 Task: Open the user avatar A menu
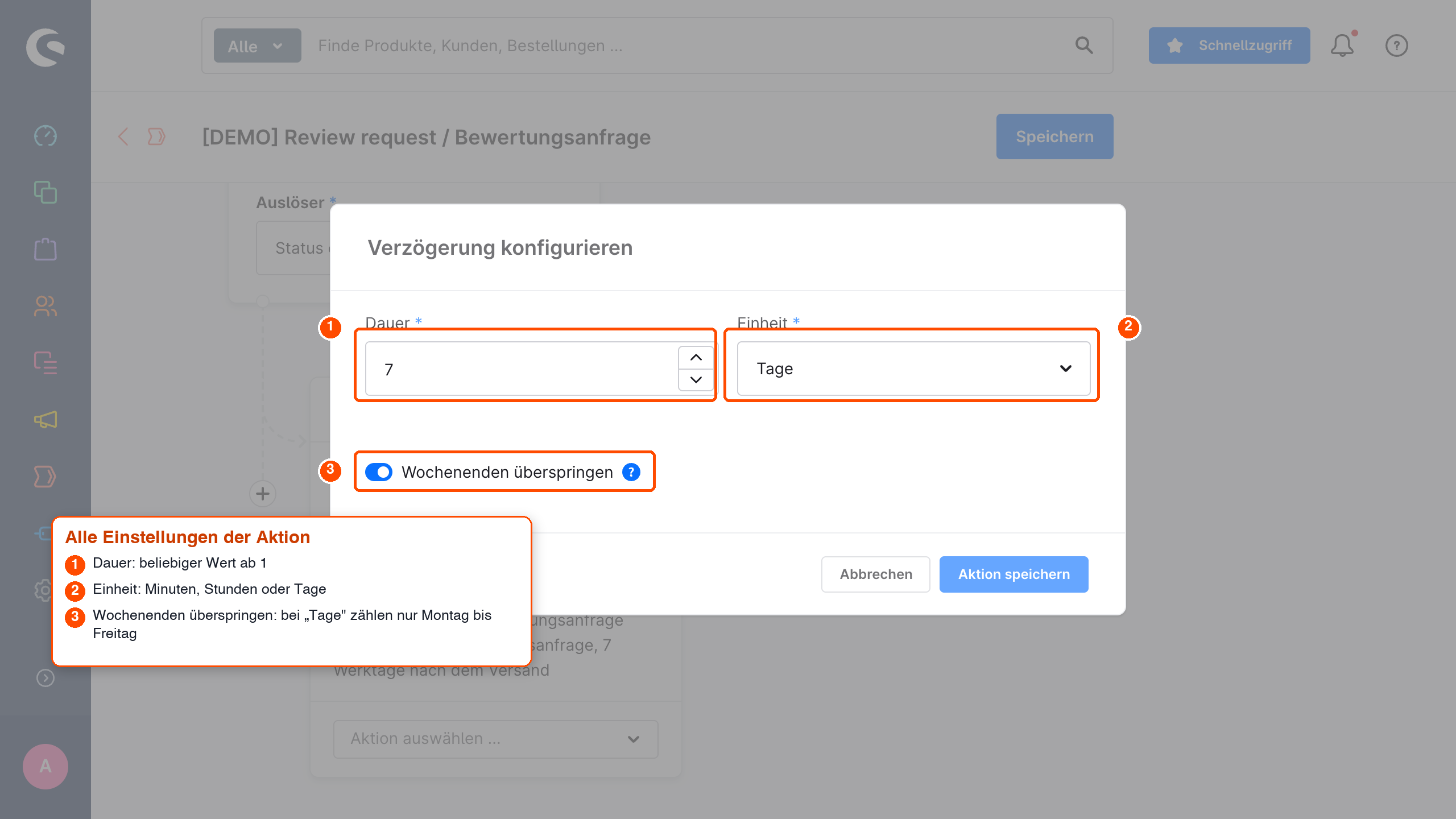45,767
